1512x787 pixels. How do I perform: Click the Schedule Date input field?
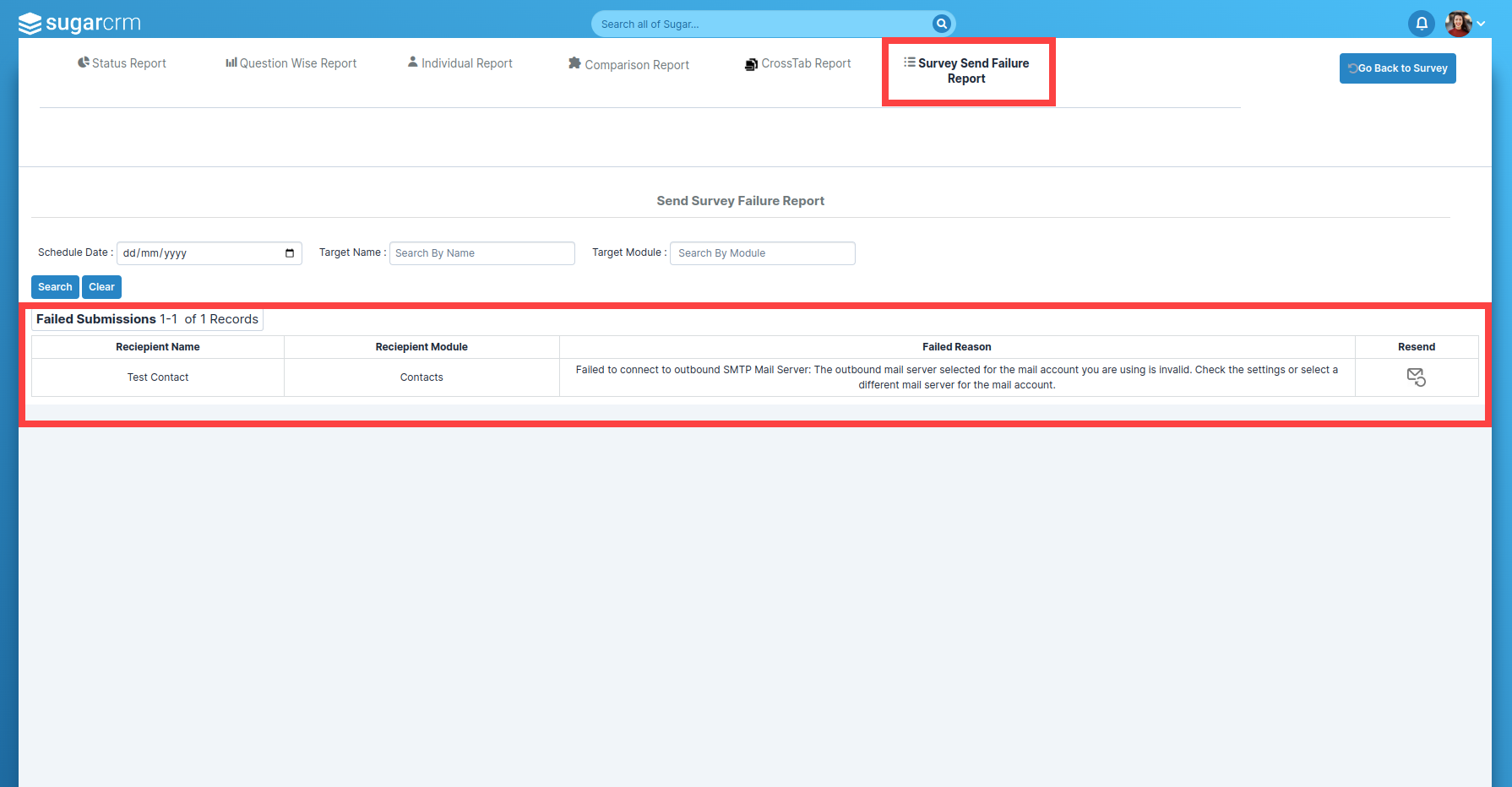coord(199,253)
